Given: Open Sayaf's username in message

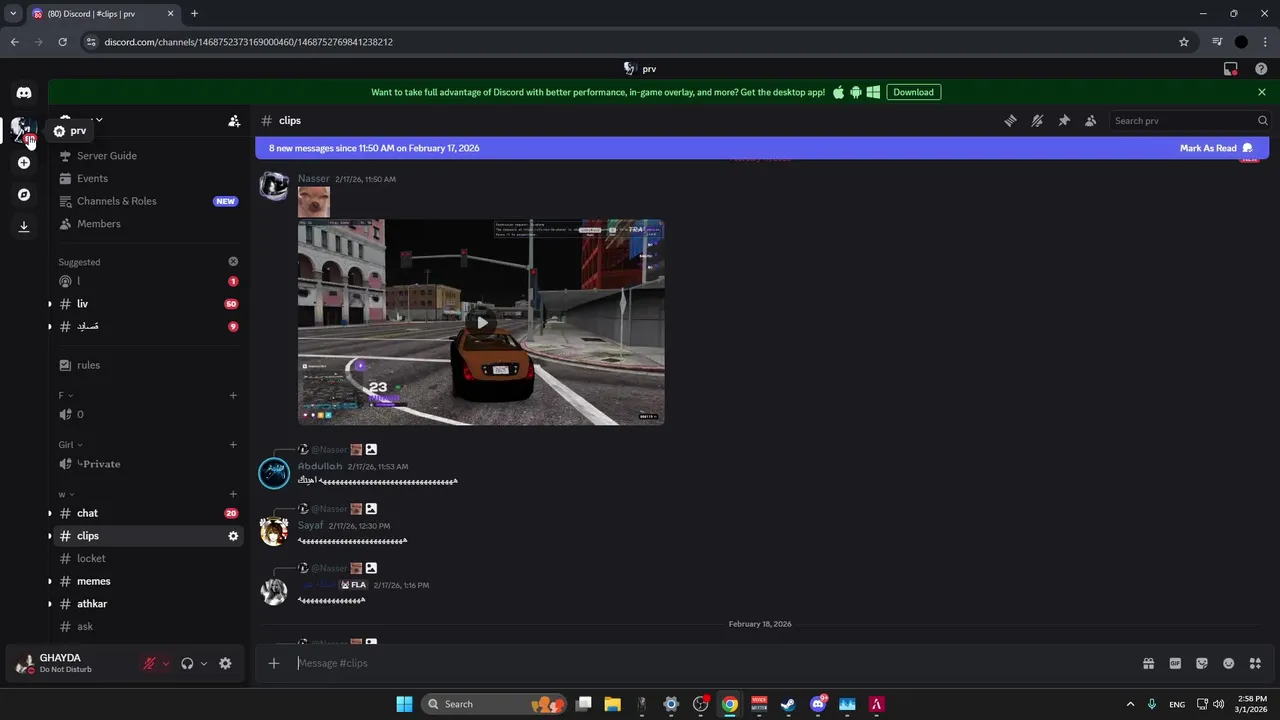Looking at the screenshot, I should coord(311,525).
